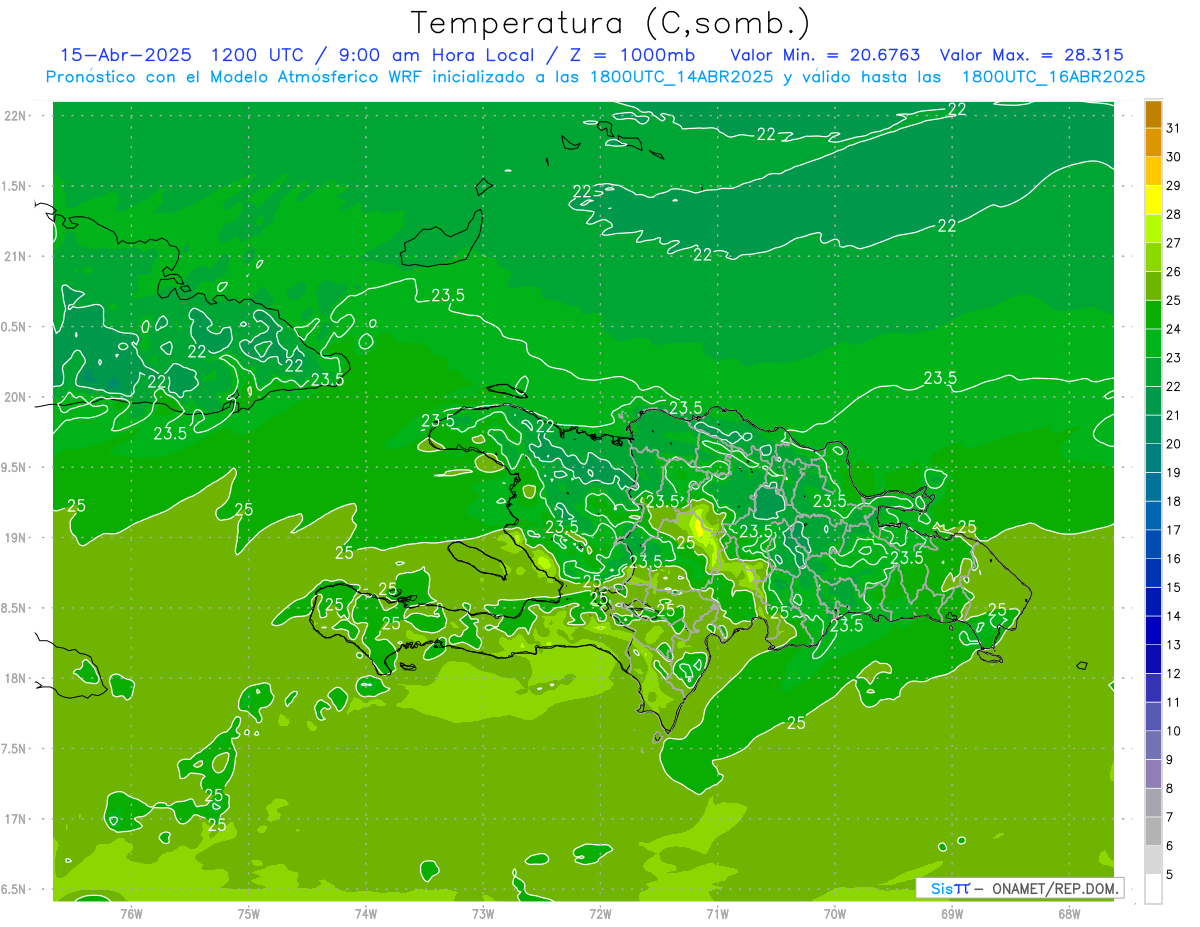The width and height of the screenshot is (1200, 927).
Task: Click the "19N" latitude axis label
Action: [x=16, y=538]
